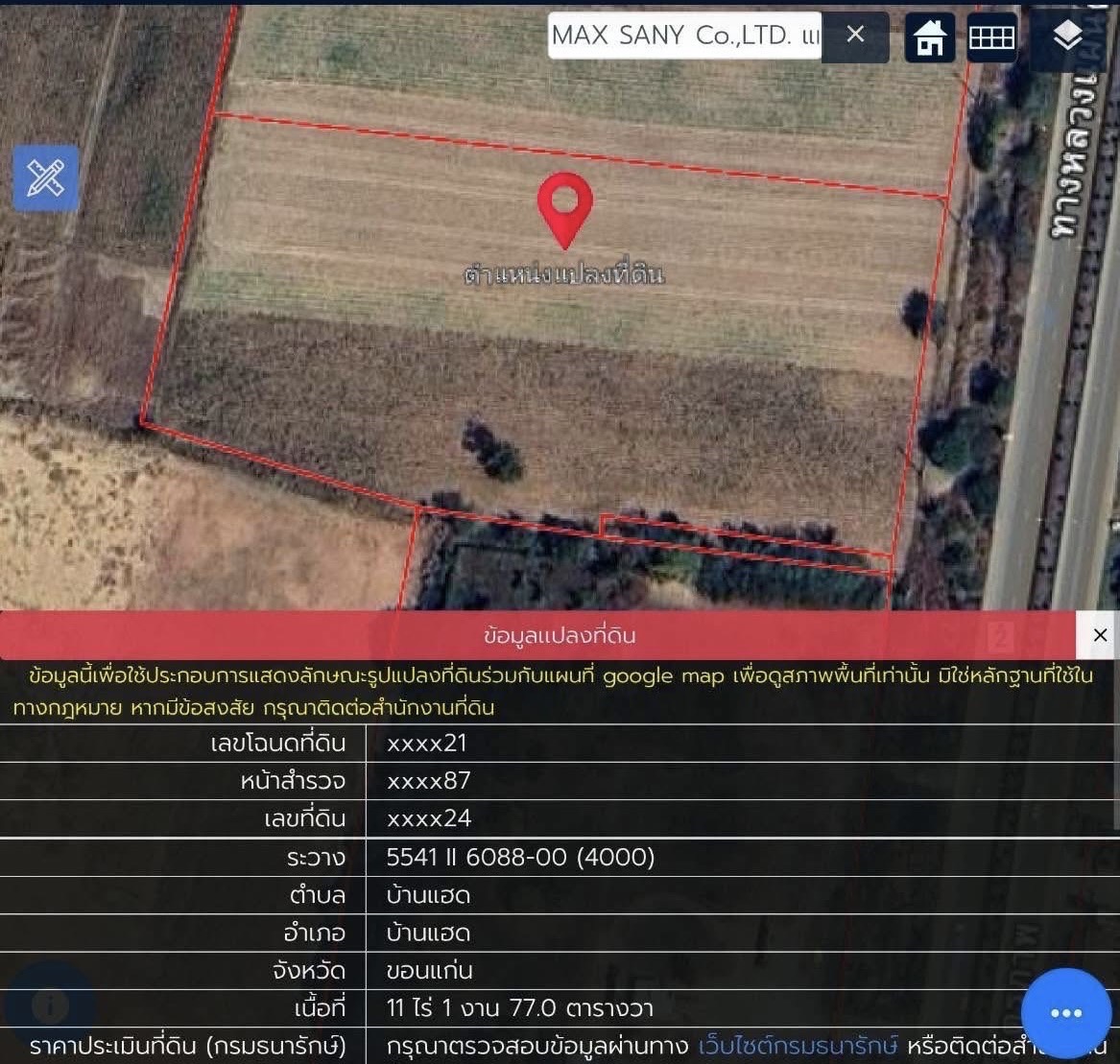Click the จังหวัด value ขอนแก่น

click(x=429, y=970)
